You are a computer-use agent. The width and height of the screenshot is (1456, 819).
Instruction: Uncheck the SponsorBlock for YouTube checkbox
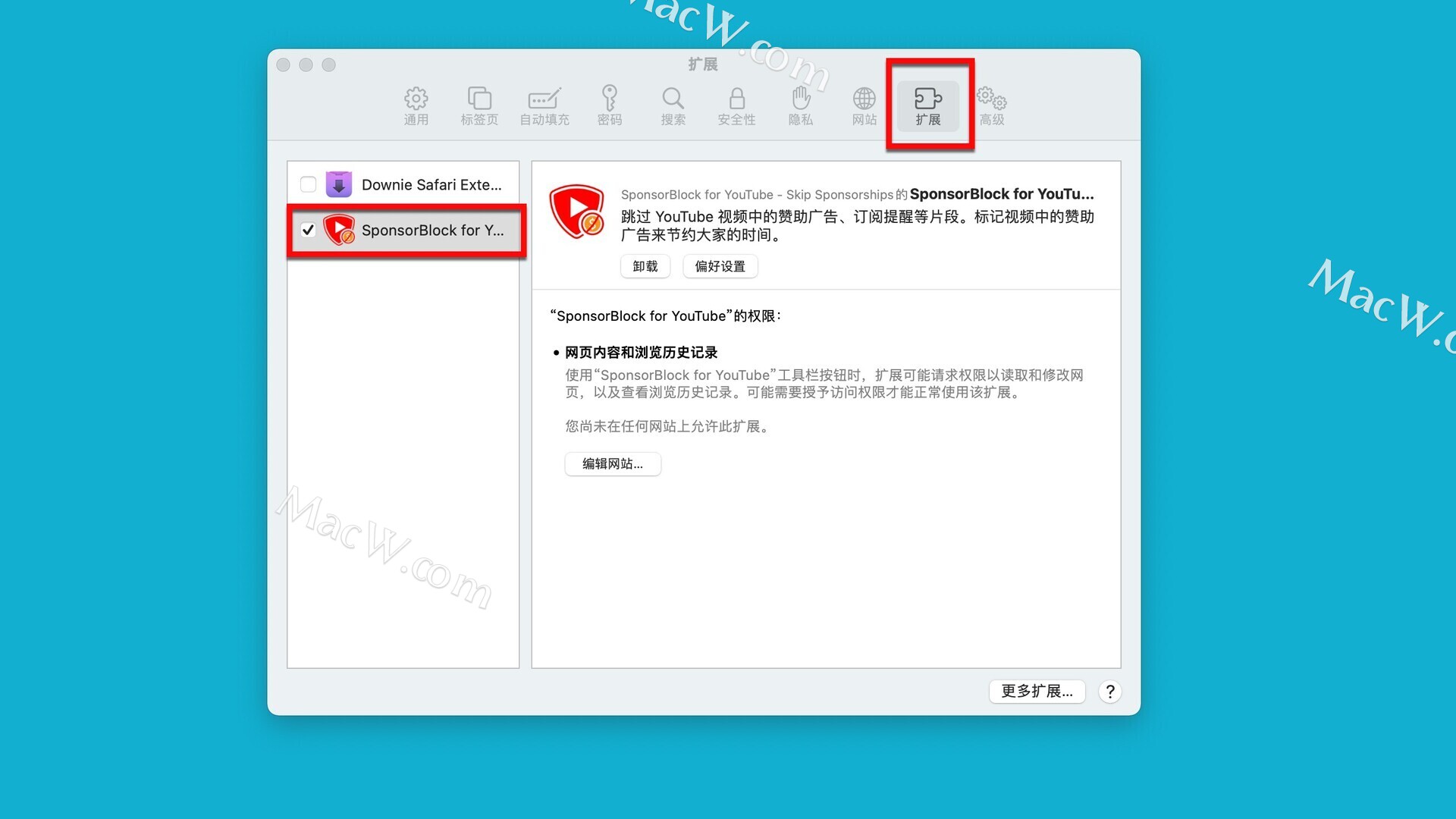coord(308,230)
